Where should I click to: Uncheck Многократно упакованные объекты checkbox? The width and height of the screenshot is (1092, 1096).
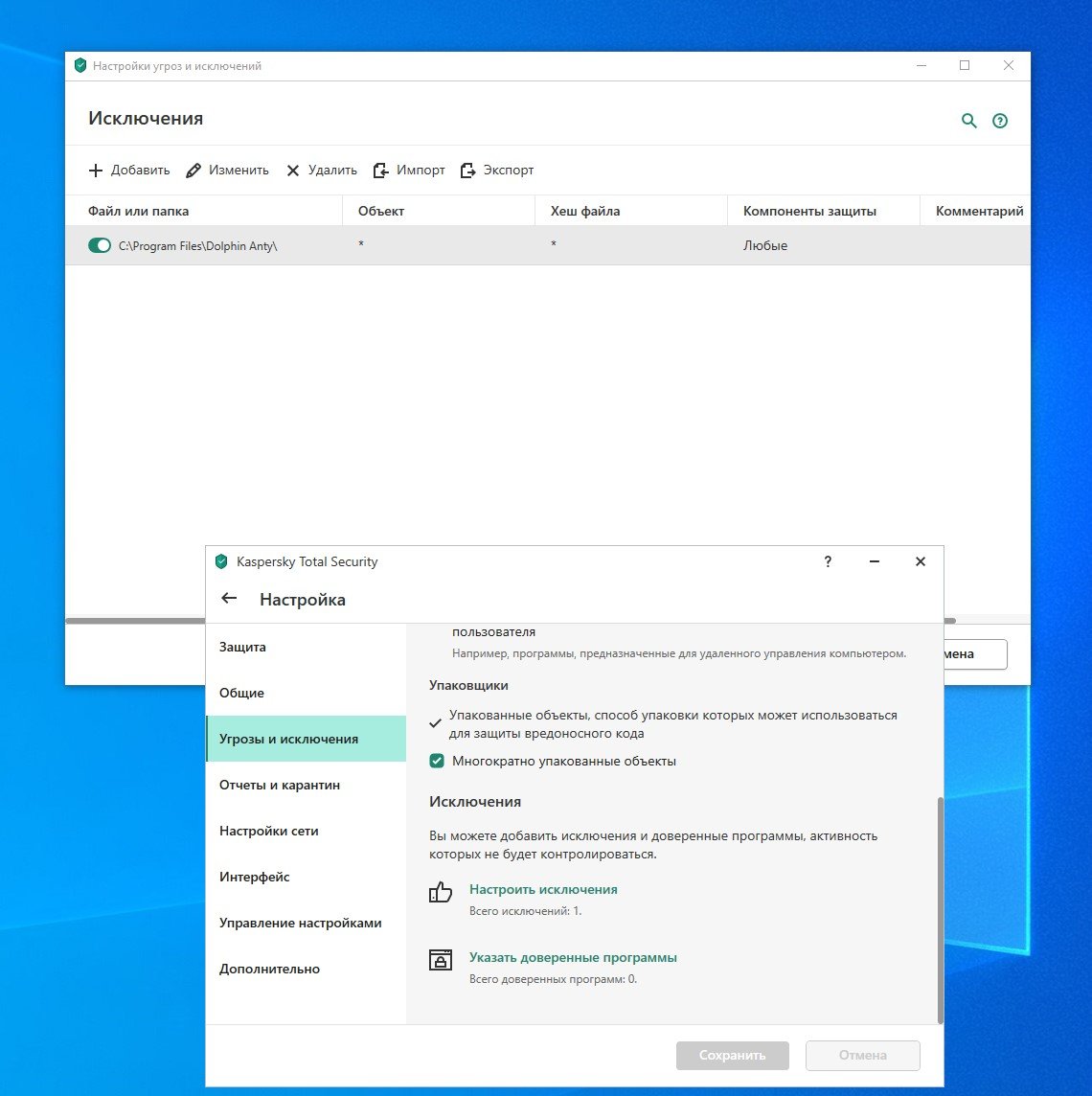[437, 761]
